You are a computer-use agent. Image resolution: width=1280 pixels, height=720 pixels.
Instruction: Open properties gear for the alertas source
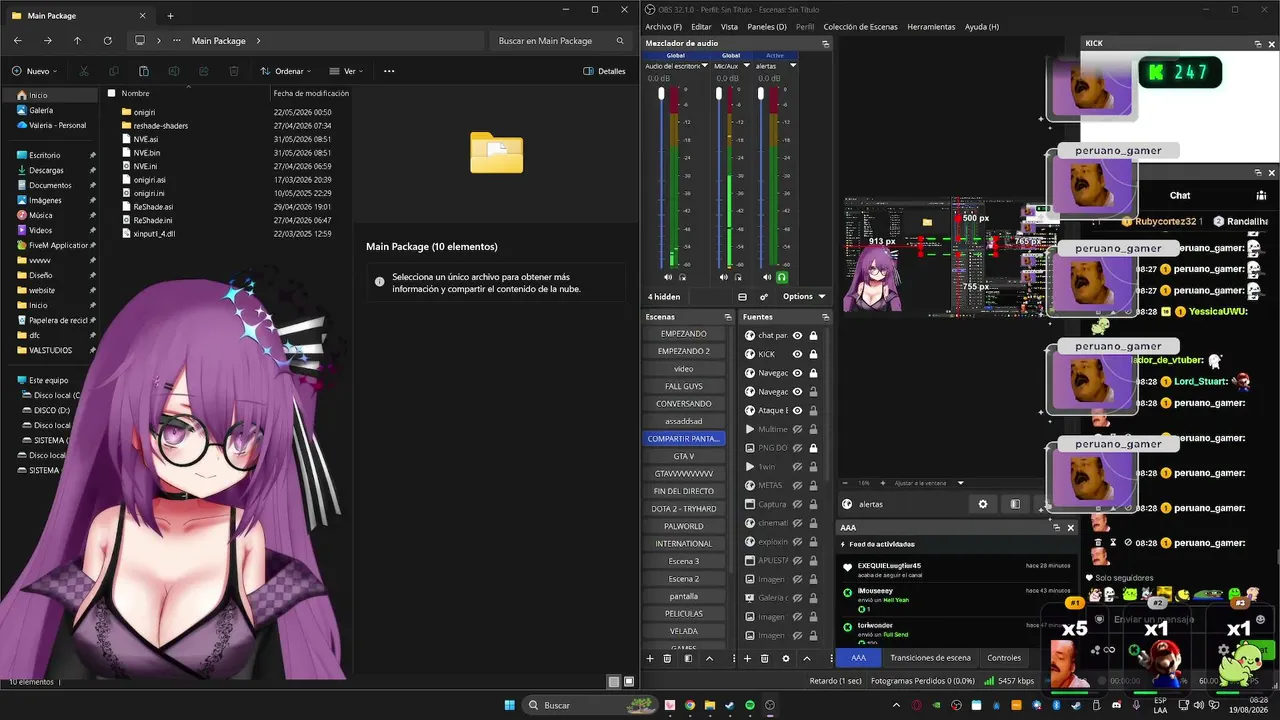click(983, 505)
